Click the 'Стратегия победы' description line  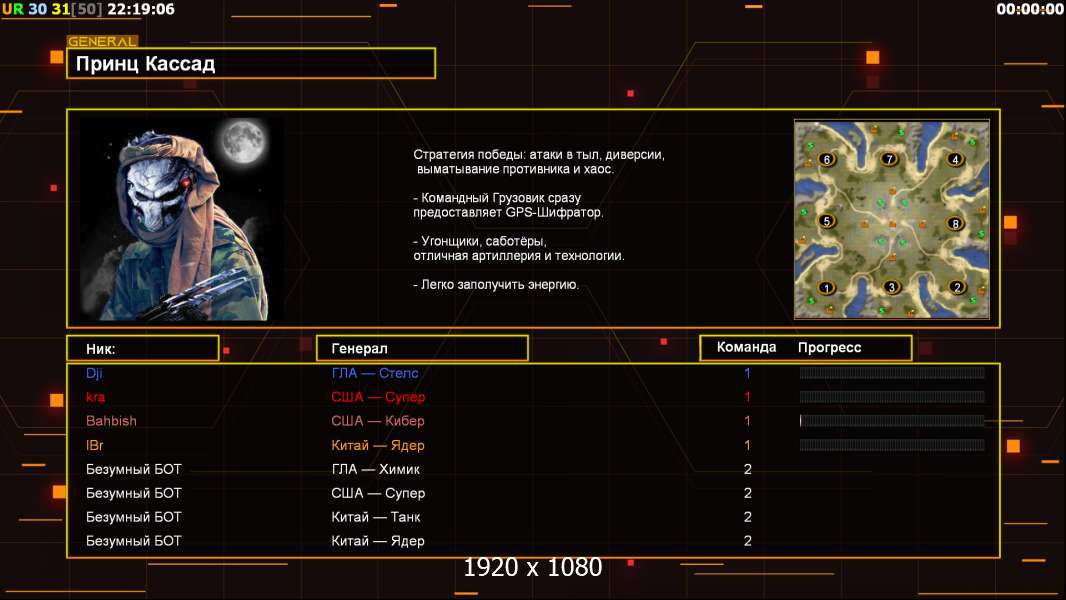[538, 155]
